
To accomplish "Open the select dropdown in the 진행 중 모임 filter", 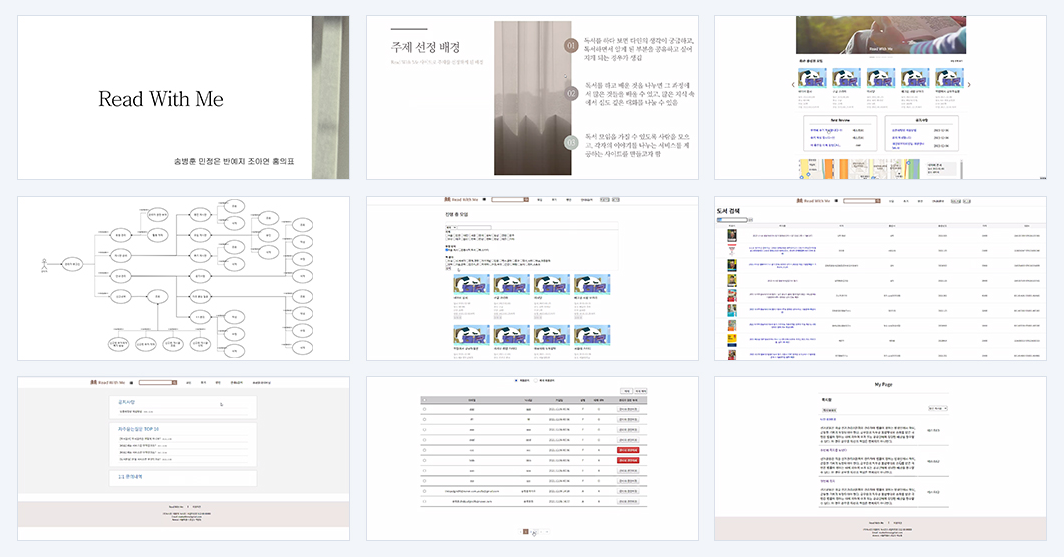I will [451, 227].
